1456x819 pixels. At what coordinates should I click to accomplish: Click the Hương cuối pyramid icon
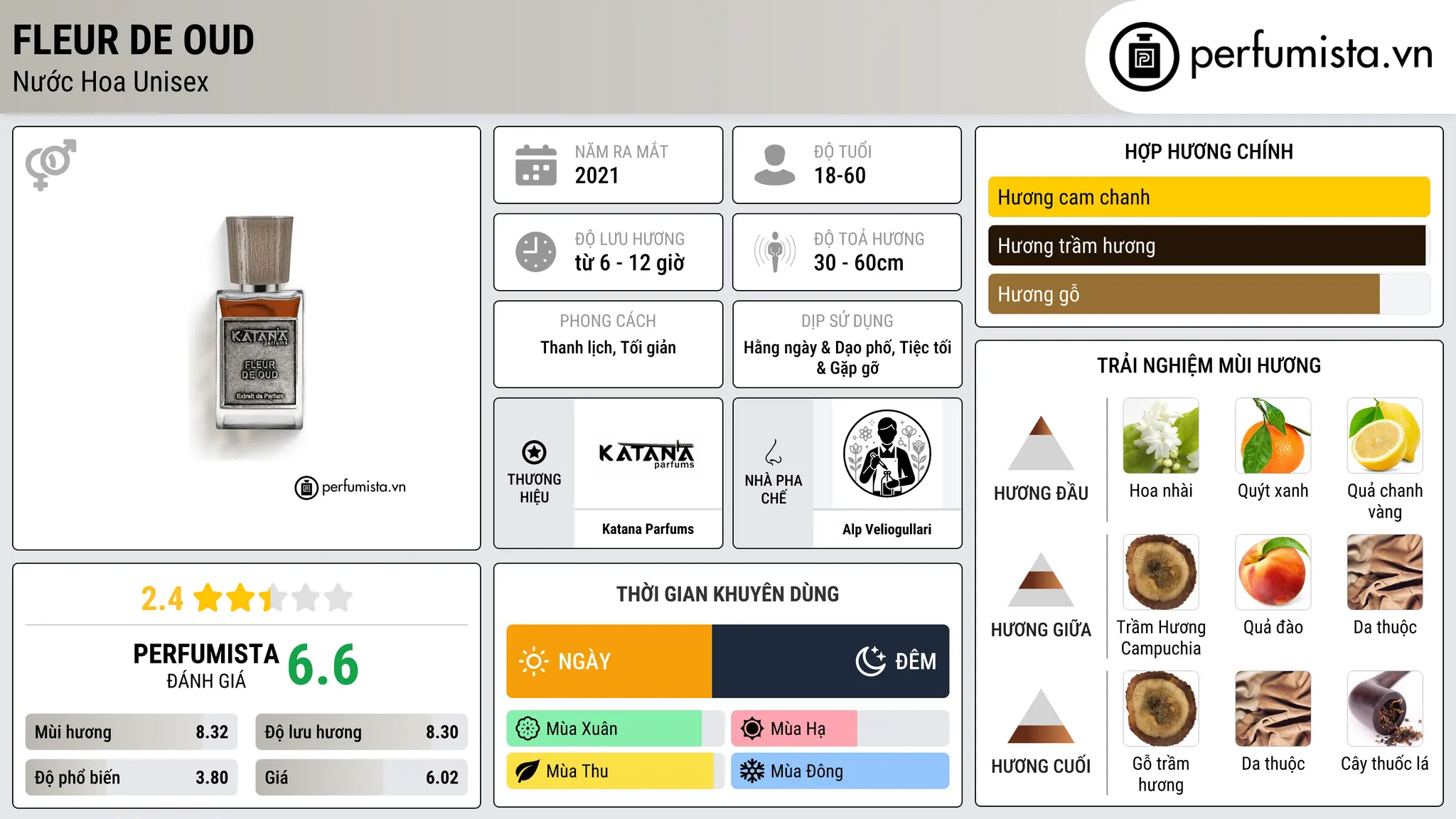[1042, 716]
